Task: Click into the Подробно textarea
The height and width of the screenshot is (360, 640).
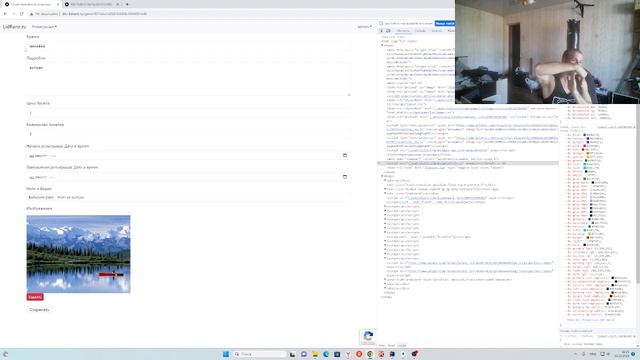Action: pyautogui.click(x=189, y=79)
